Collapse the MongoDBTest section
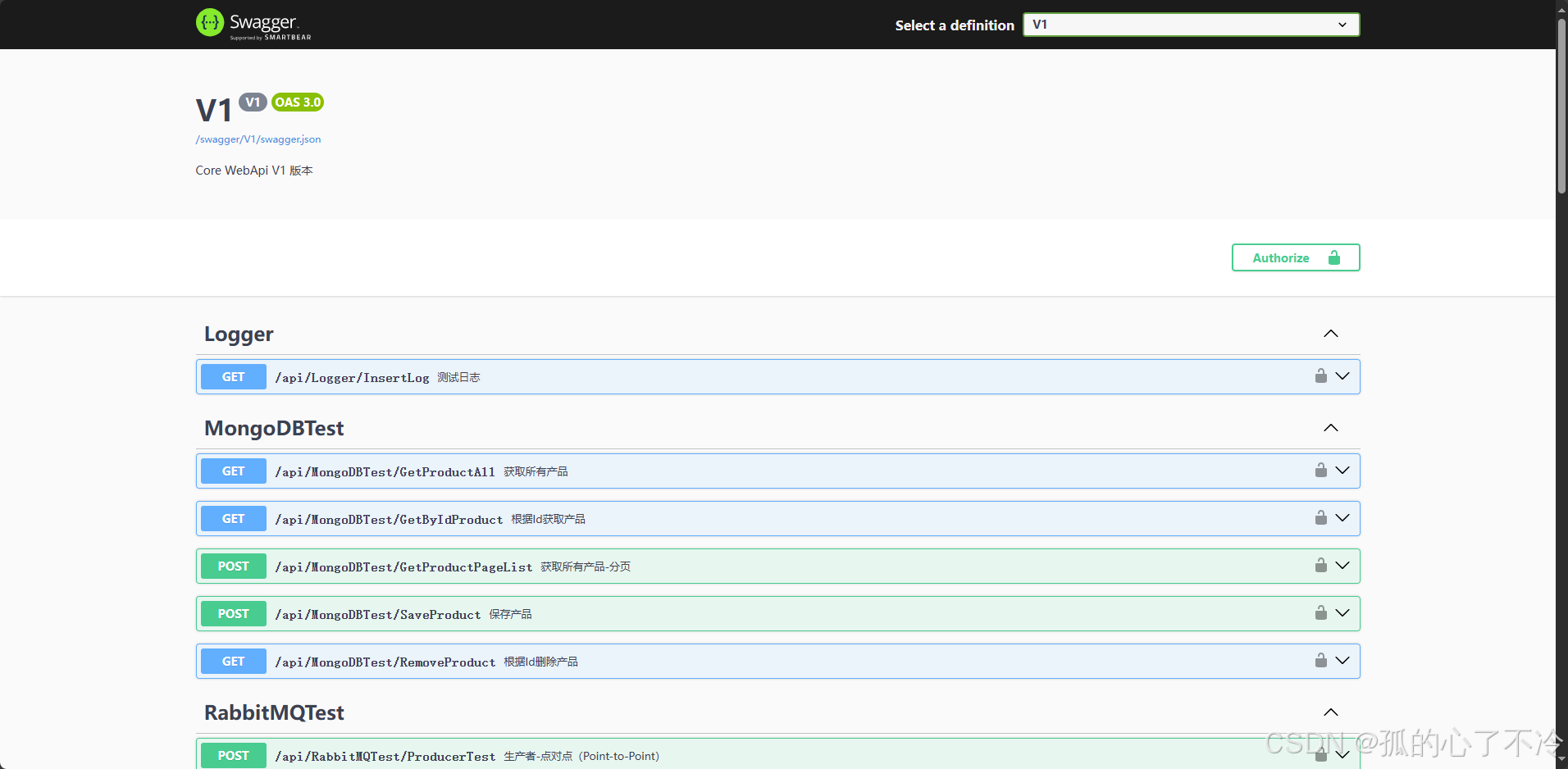 click(x=1331, y=428)
